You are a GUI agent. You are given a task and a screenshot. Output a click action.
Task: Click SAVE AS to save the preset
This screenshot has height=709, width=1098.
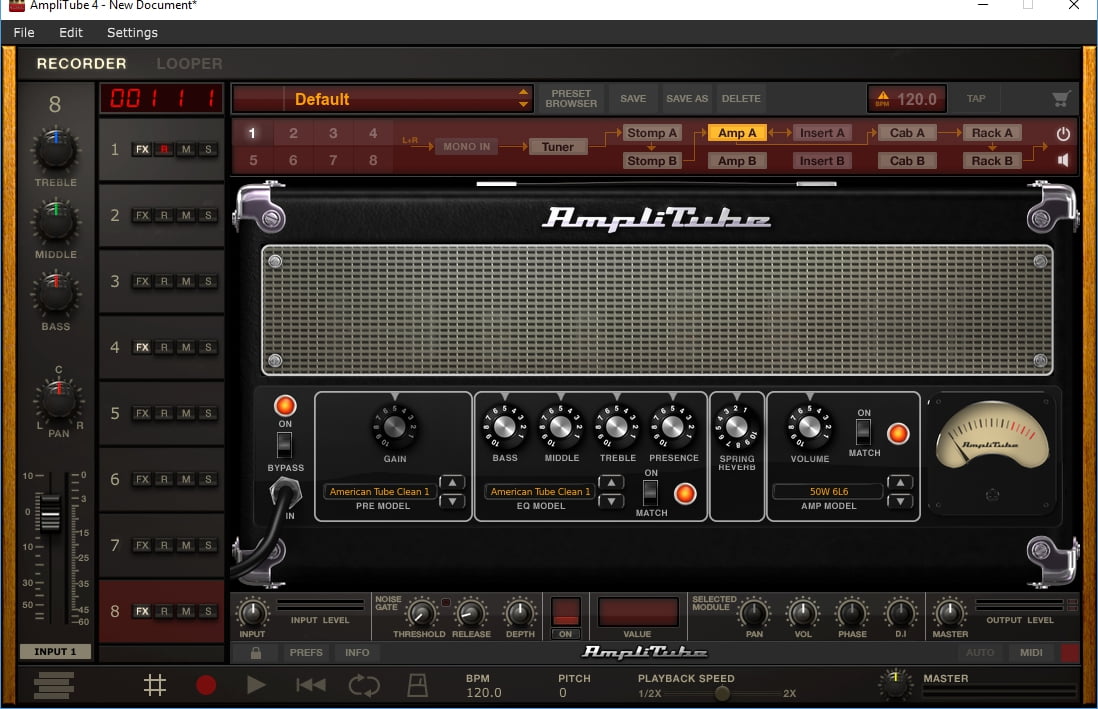tap(687, 98)
